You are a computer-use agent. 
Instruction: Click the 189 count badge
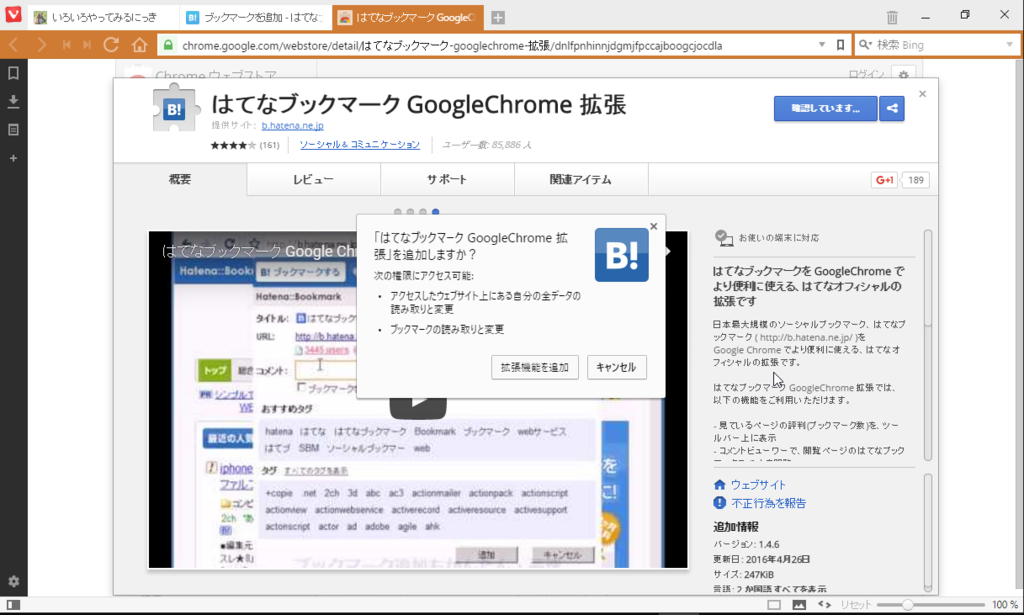pos(916,180)
